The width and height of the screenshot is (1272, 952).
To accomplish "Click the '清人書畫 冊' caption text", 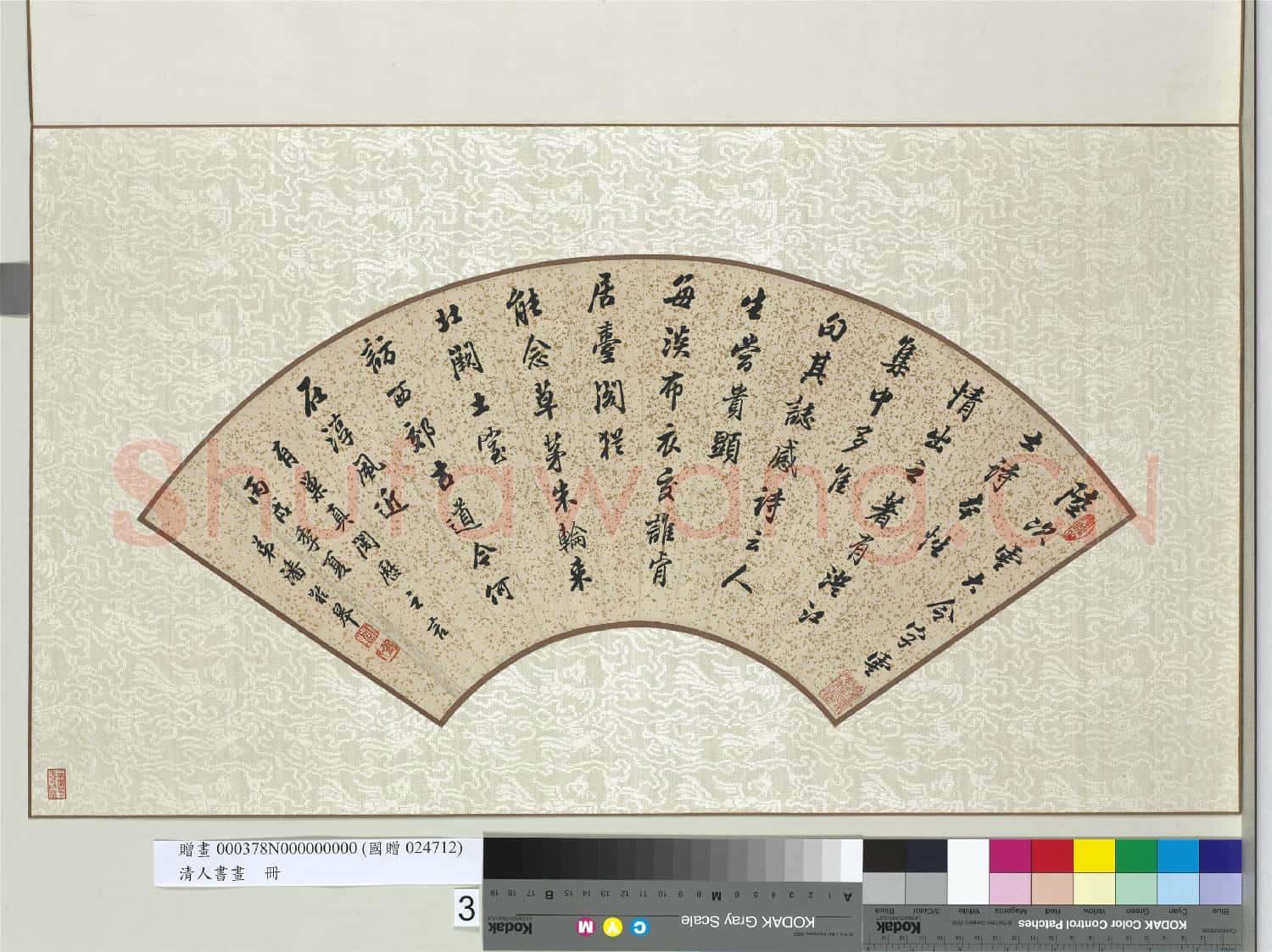I will pos(229,871).
